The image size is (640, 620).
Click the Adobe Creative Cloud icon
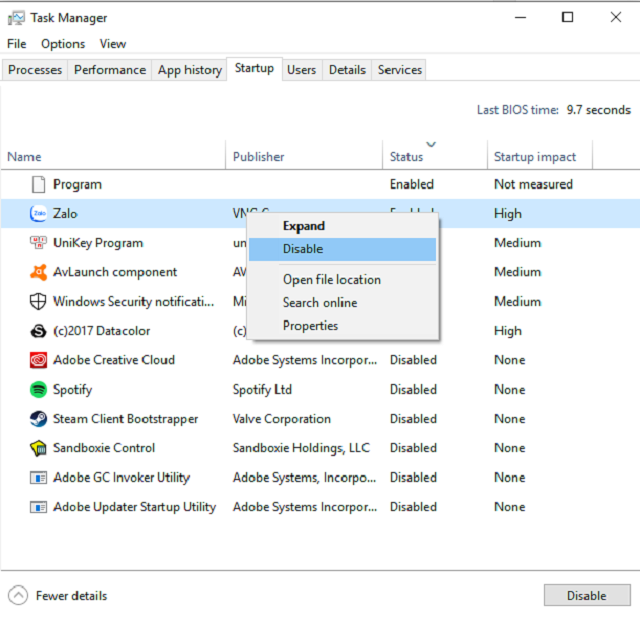pos(38,360)
